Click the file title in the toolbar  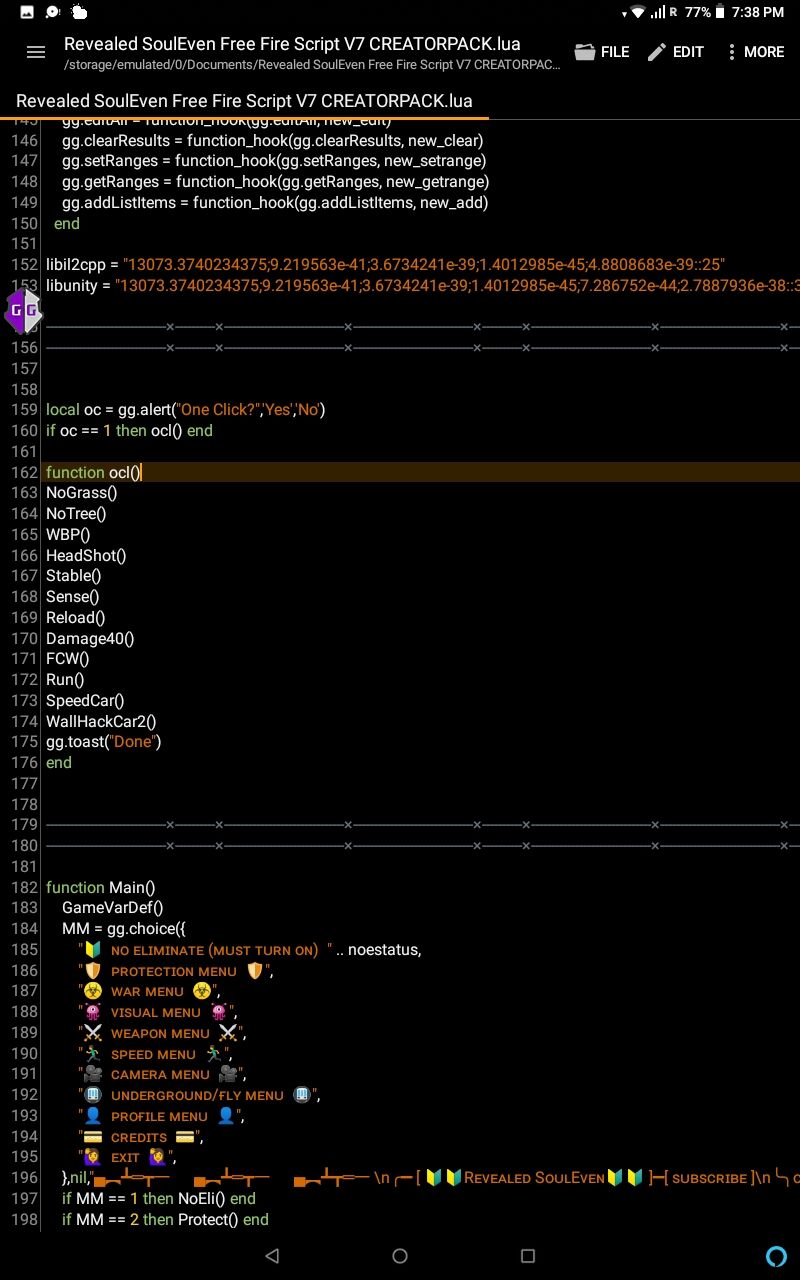pos(292,44)
